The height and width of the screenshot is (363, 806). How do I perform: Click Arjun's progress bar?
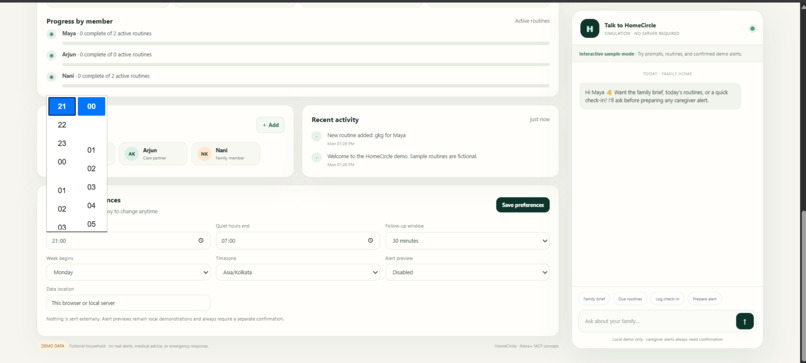(x=306, y=64)
